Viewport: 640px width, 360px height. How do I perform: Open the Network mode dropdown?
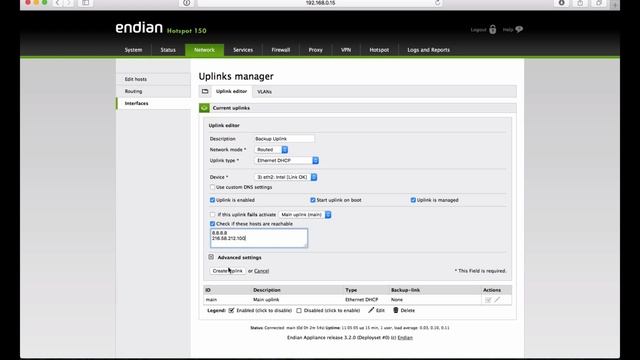271,150
